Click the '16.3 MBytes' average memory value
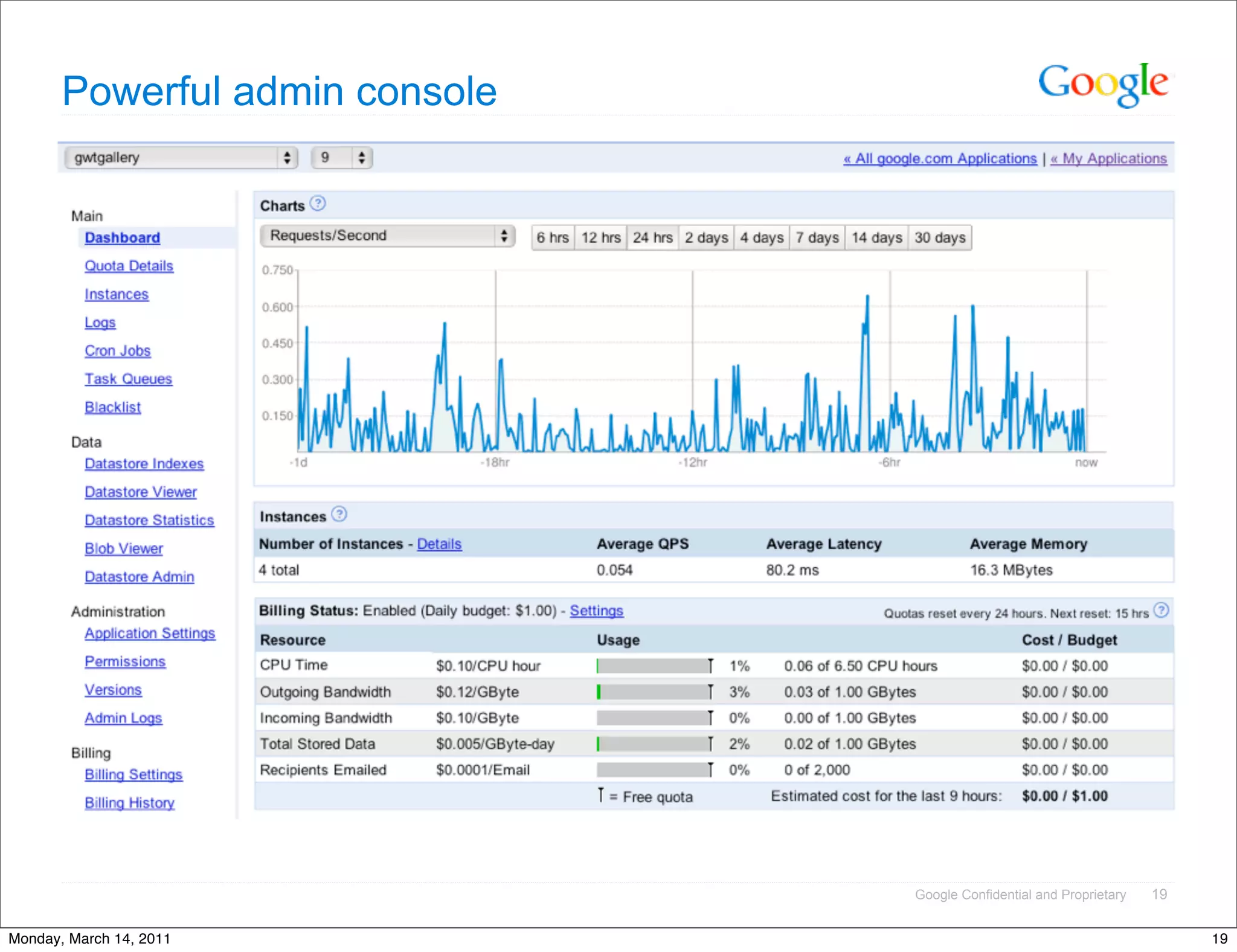Image resolution: width=1237 pixels, height=952 pixels. pos(1011,570)
